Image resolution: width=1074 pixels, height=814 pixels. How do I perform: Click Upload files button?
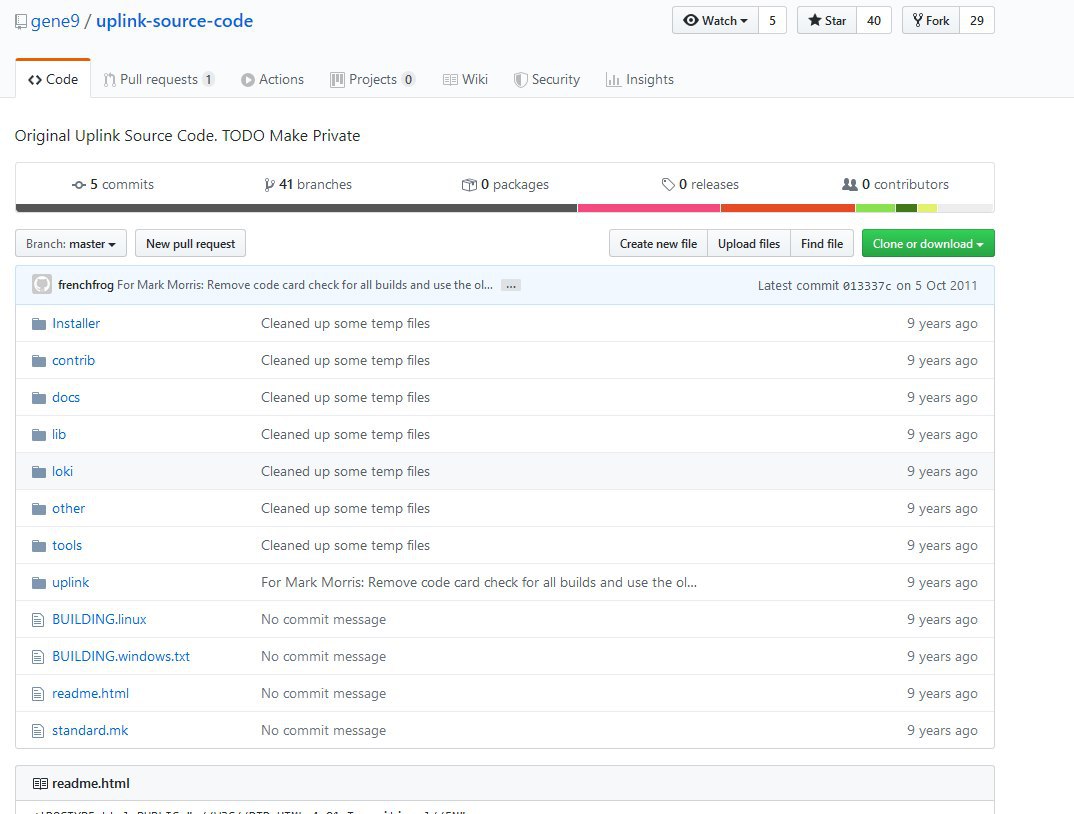tap(749, 243)
